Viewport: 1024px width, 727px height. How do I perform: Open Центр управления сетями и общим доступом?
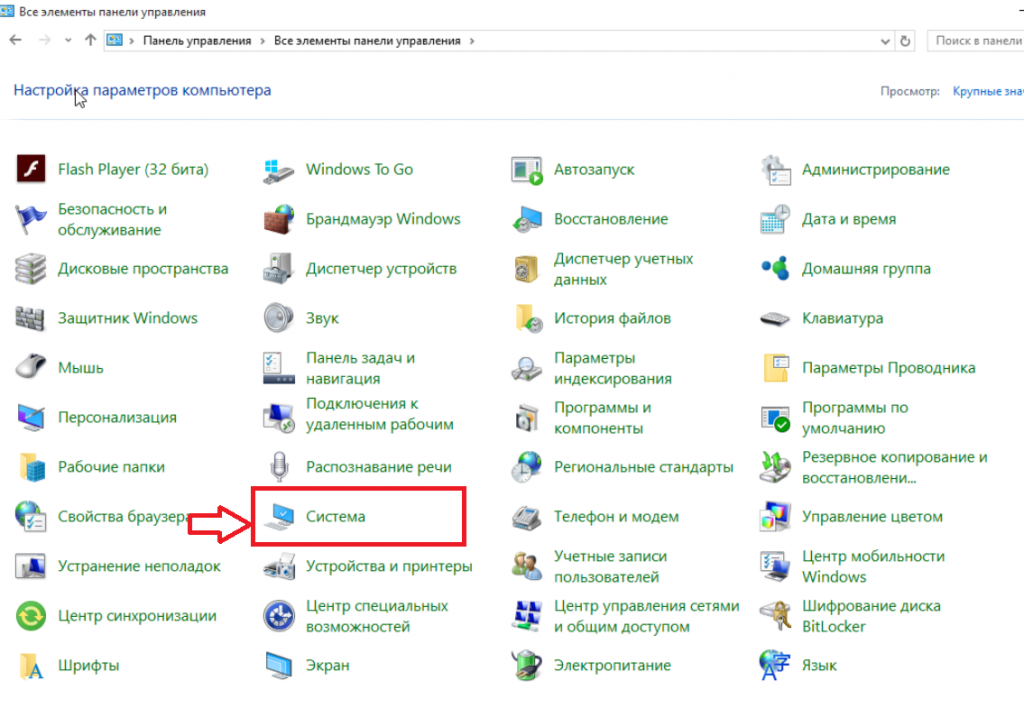[x=647, y=616]
